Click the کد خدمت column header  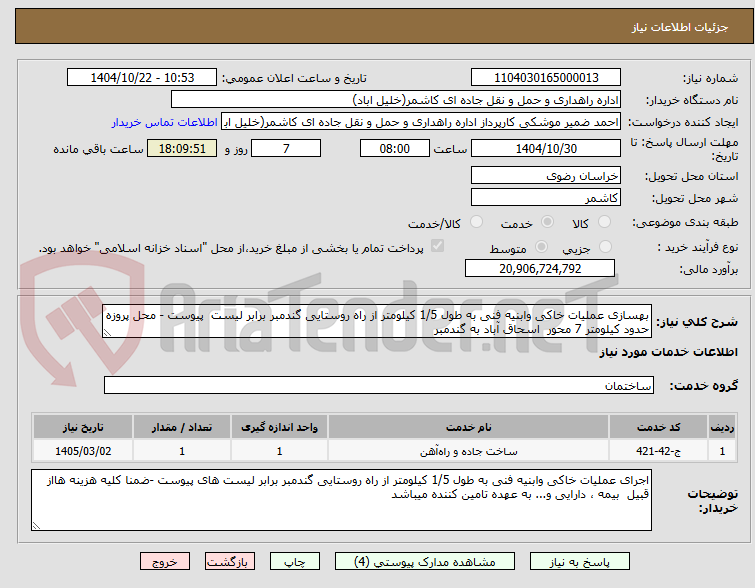[x=658, y=427]
